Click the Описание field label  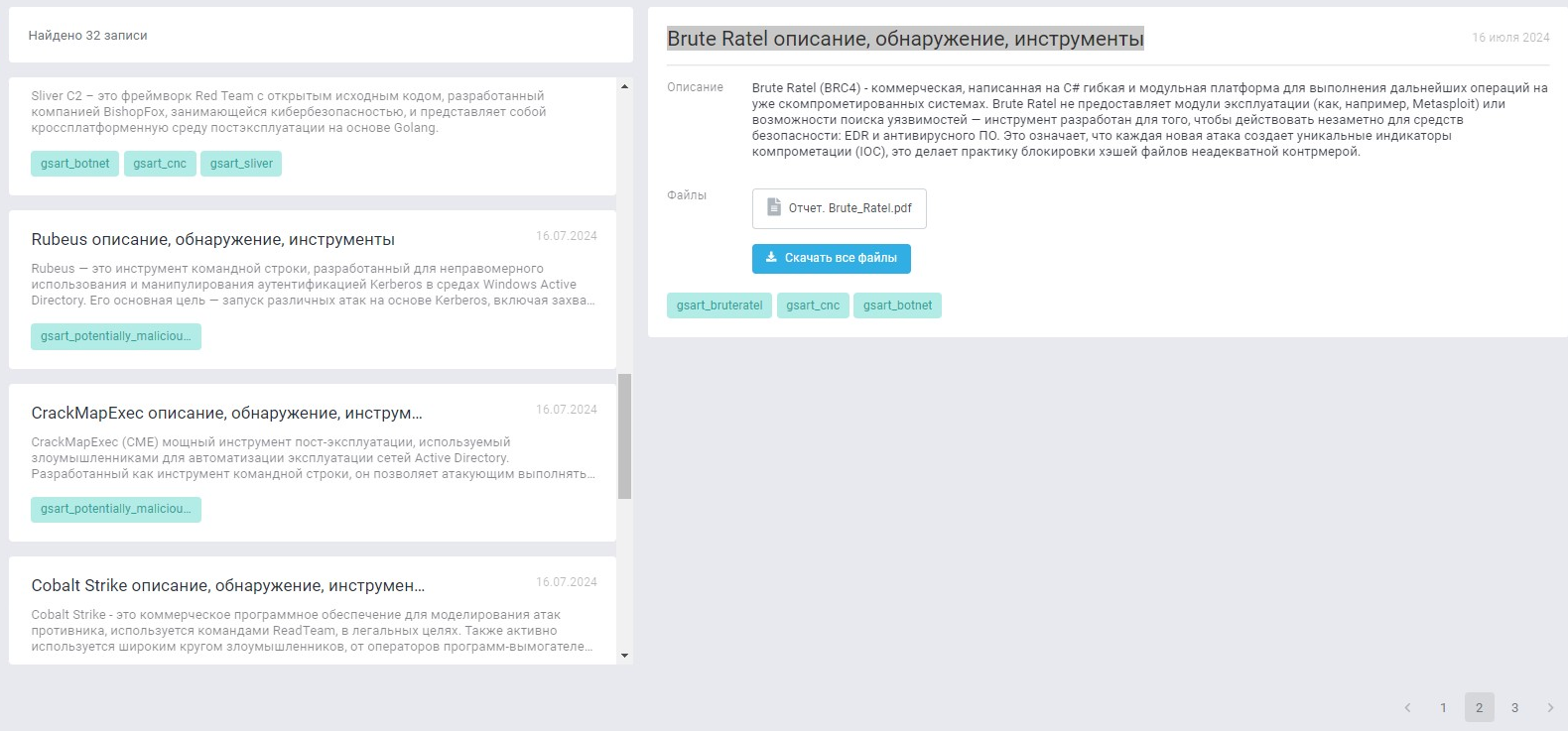pyautogui.click(x=695, y=87)
